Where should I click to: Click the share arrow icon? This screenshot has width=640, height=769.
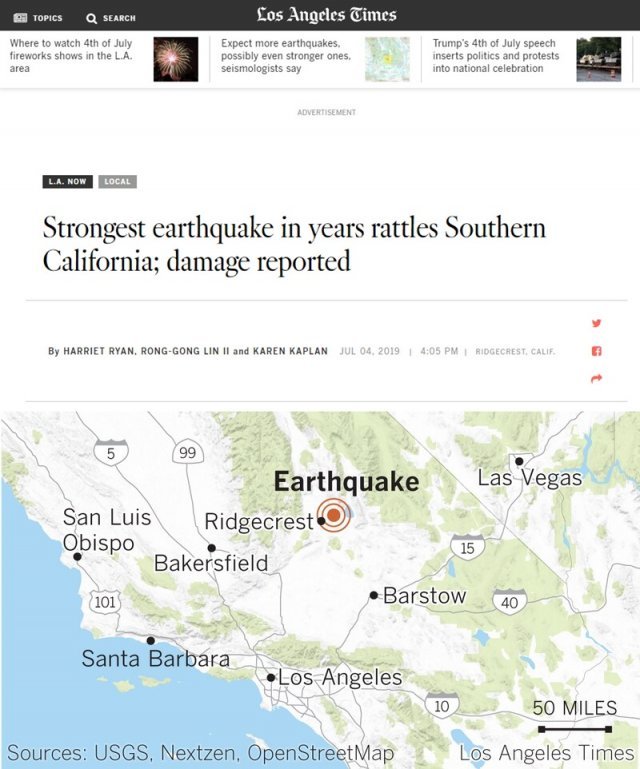(x=597, y=379)
